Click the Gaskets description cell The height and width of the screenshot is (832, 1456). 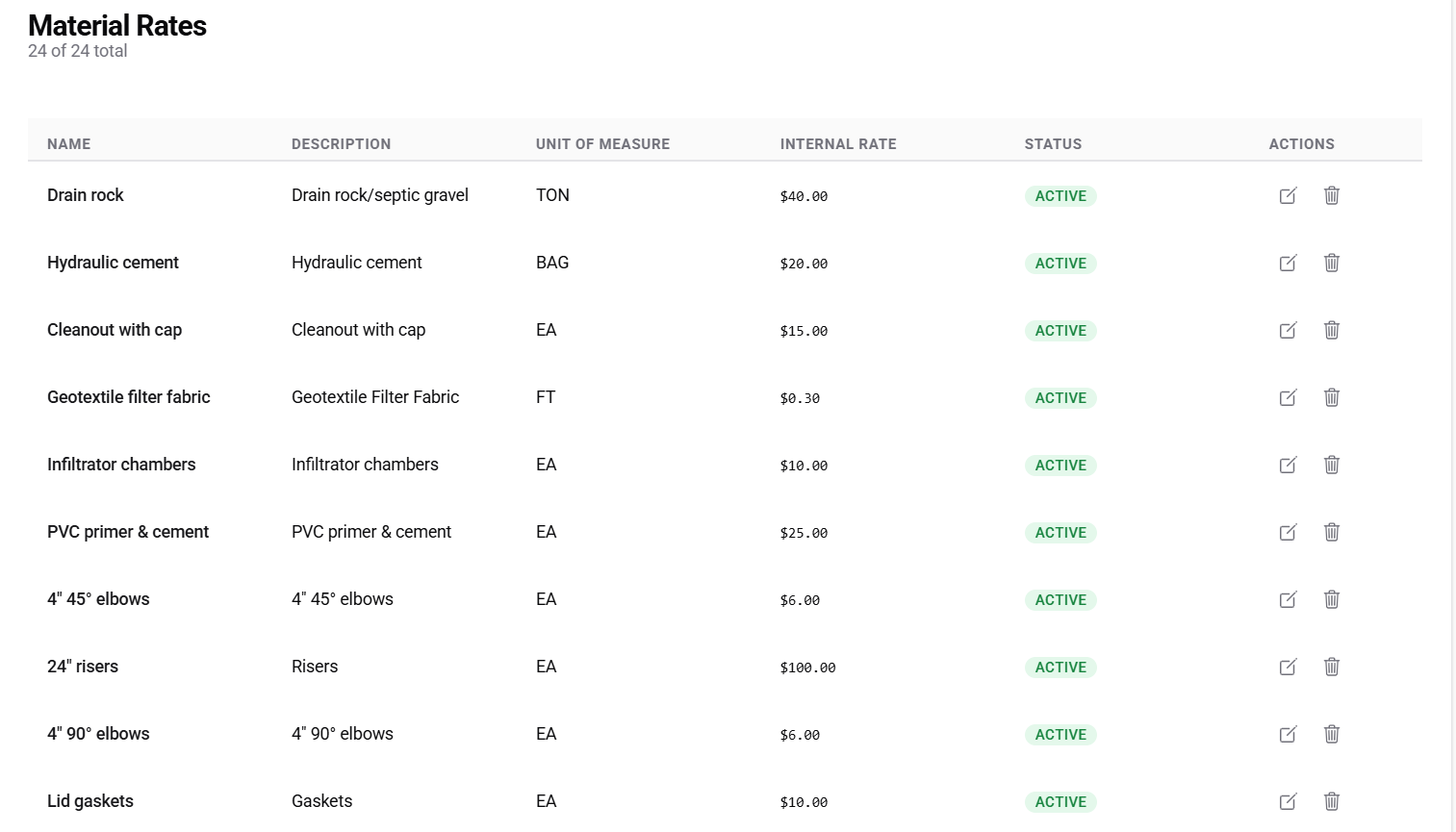(x=321, y=801)
